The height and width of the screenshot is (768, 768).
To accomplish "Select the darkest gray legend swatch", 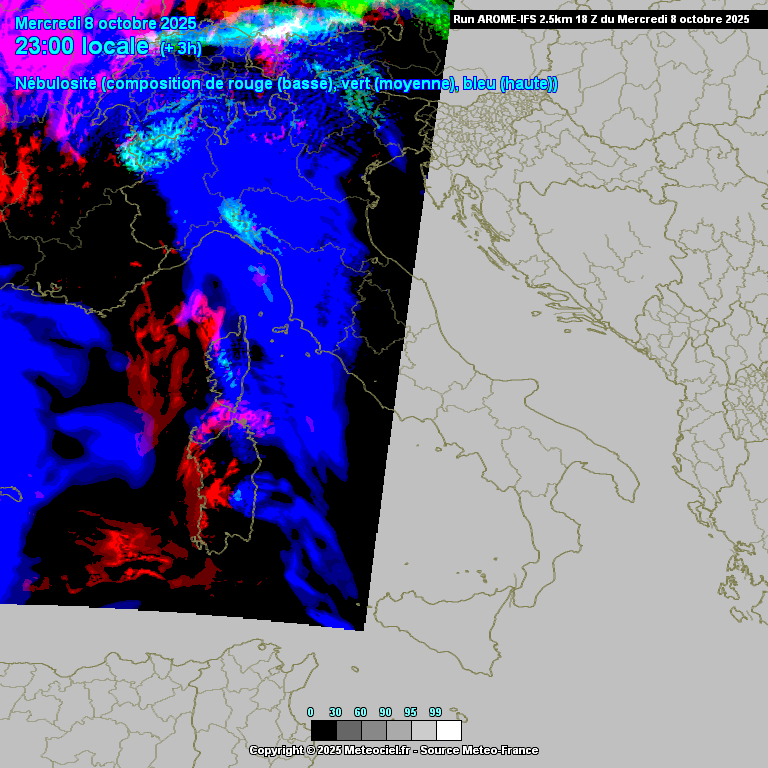I will coord(348,730).
